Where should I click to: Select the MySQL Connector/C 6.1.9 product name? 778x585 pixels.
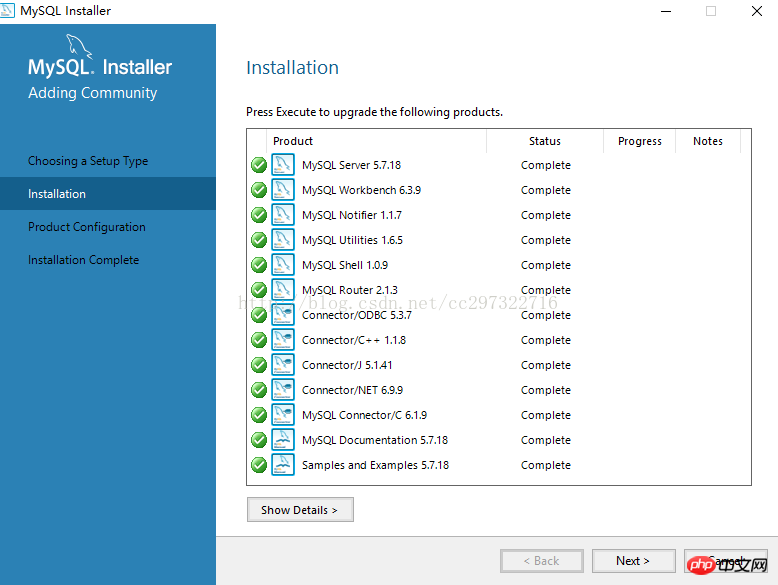[x=364, y=415]
